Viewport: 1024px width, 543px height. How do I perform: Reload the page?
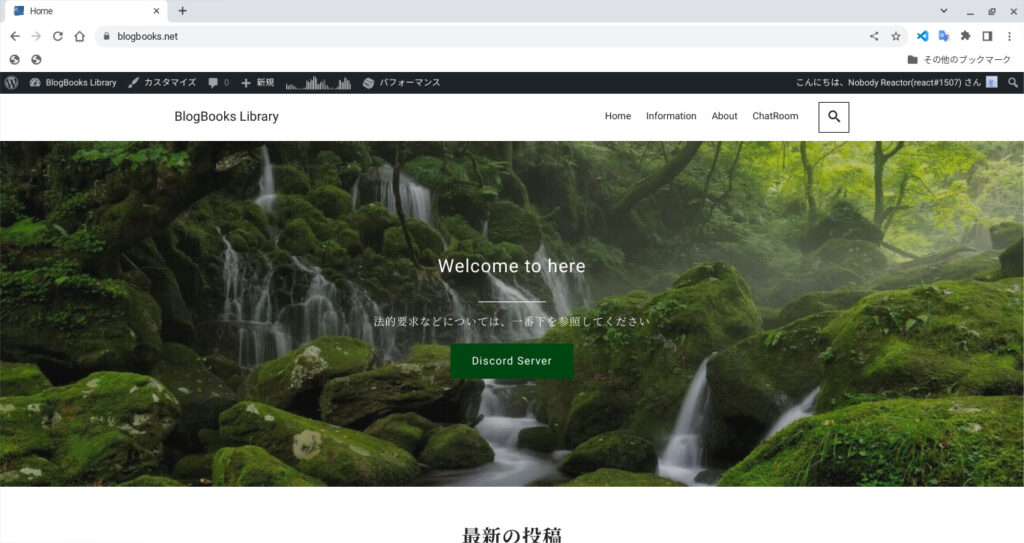[x=57, y=36]
